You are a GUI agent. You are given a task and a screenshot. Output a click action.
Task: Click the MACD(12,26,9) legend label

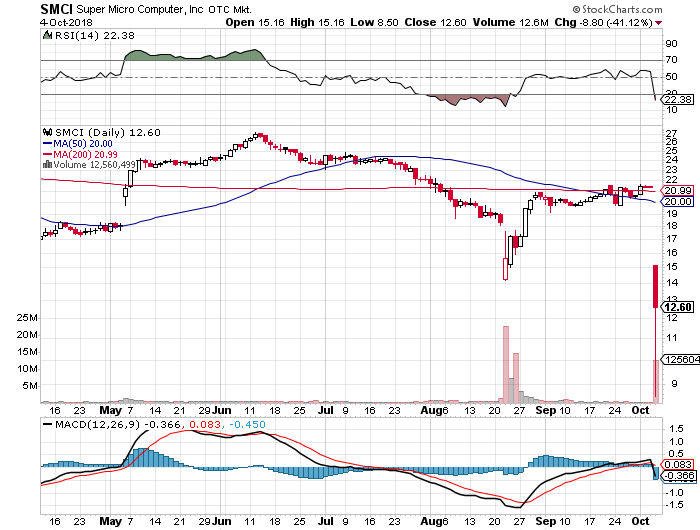point(97,424)
